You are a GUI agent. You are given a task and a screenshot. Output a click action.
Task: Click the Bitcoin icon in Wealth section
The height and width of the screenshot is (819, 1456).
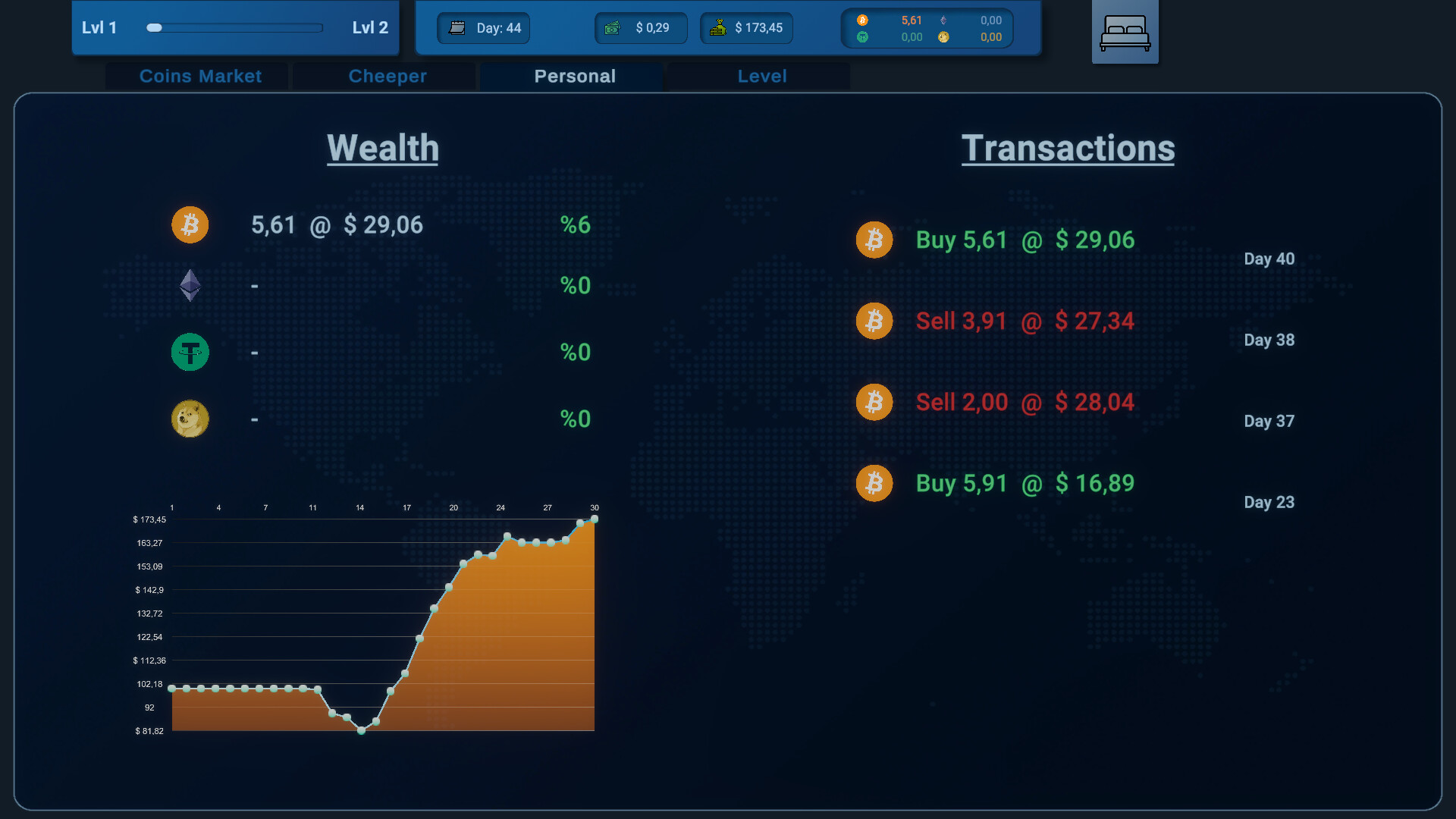tap(190, 224)
